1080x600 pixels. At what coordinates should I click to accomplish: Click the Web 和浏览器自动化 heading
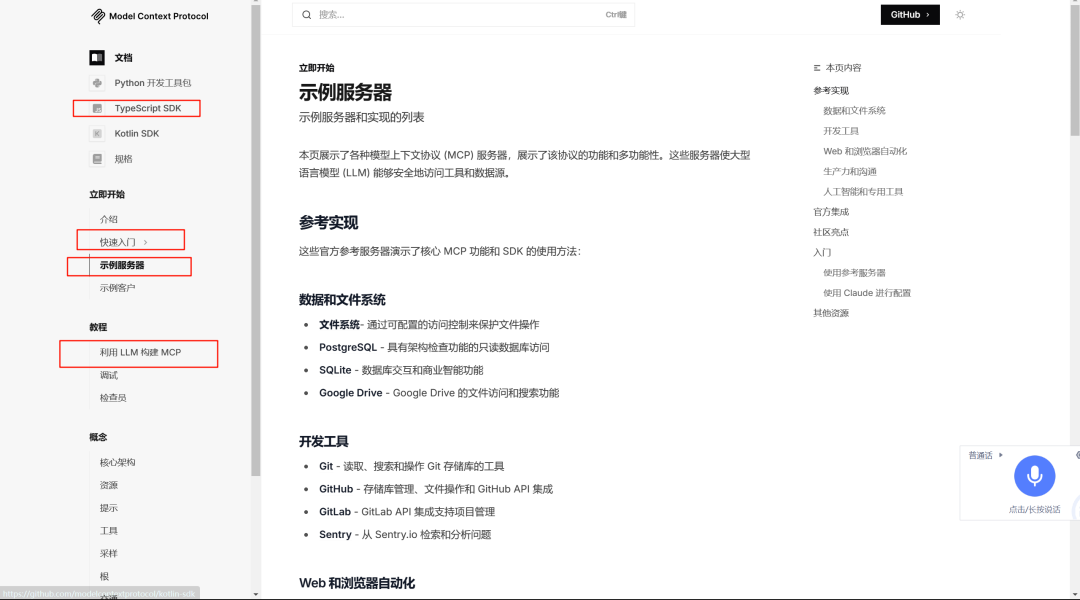pyautogui.click(x=357, y=583)
